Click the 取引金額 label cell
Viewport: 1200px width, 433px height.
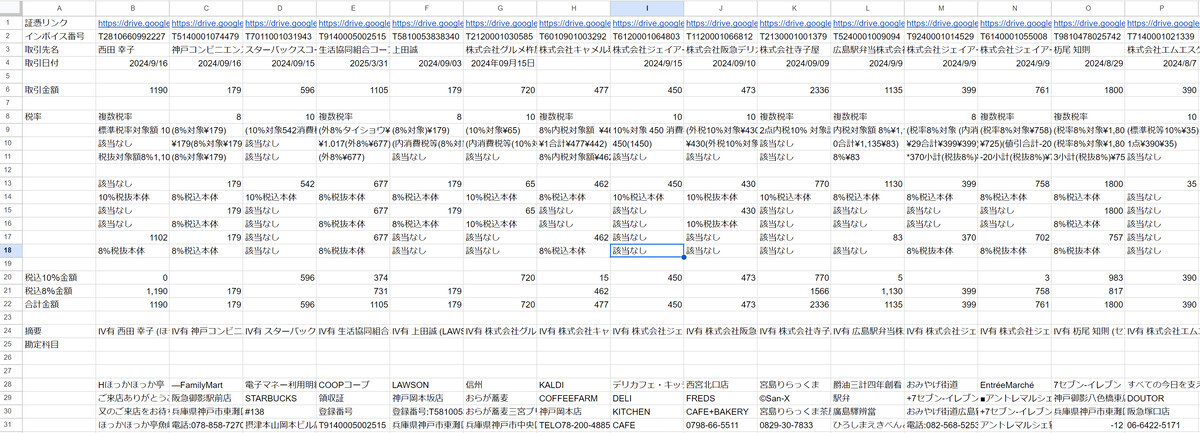pos(58,89)
